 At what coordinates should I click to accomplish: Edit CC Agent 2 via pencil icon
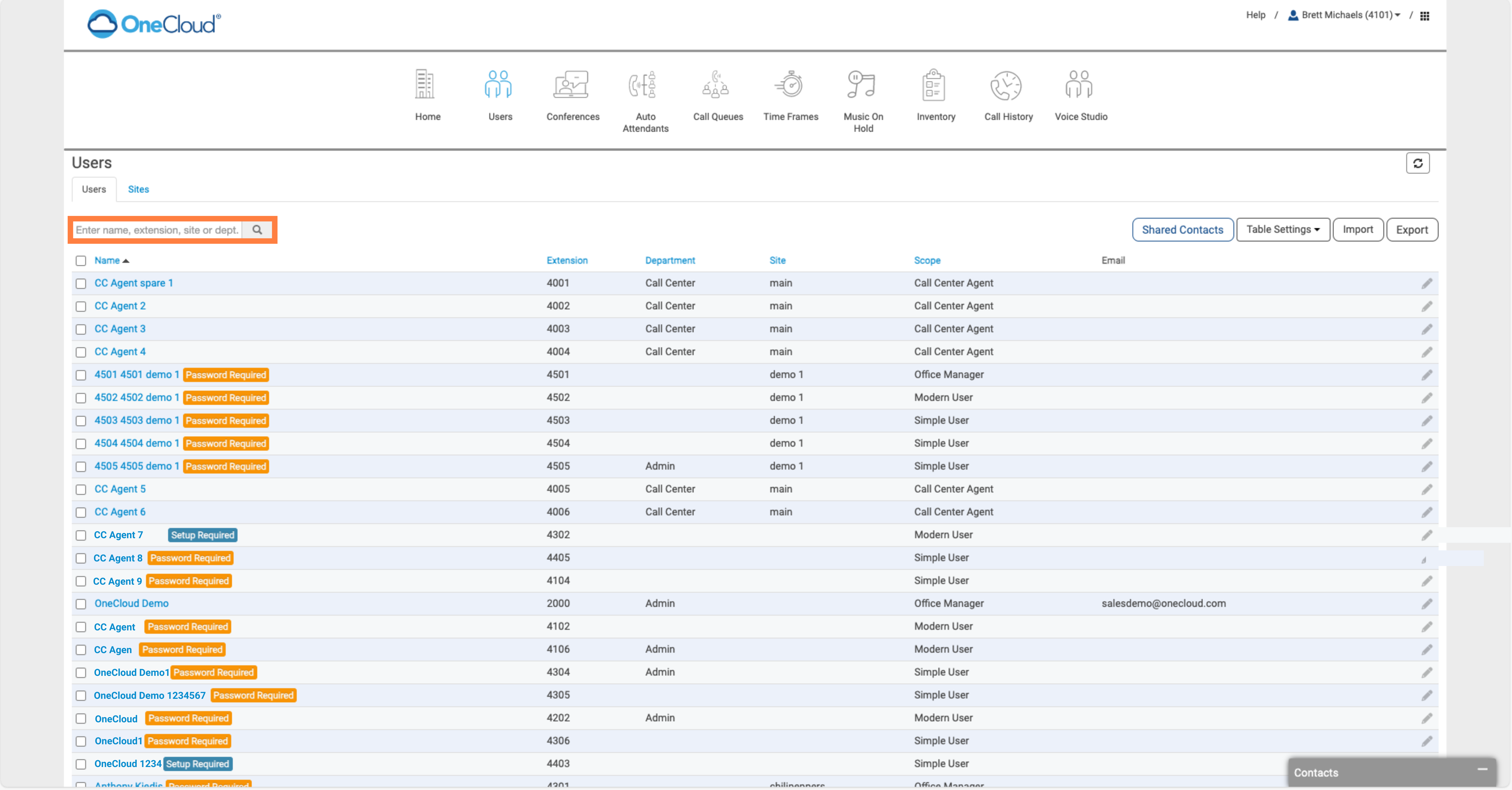(x=1427, y=306)
